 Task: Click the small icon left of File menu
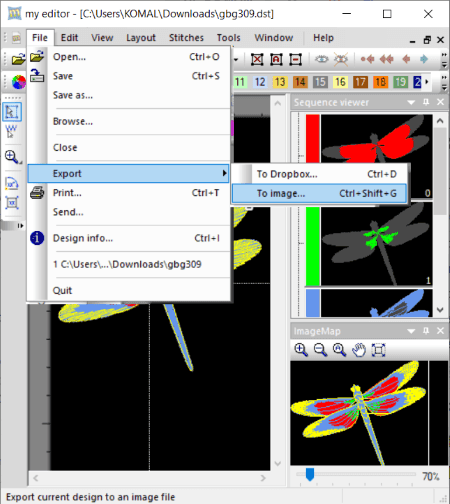pos(16,38)
